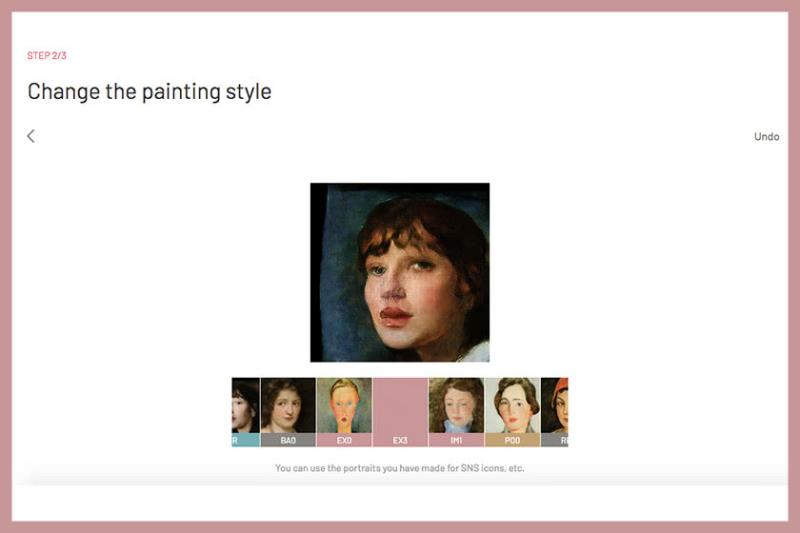
Task: Click the tan PO0 style label
Action: [x=512, y=440]
